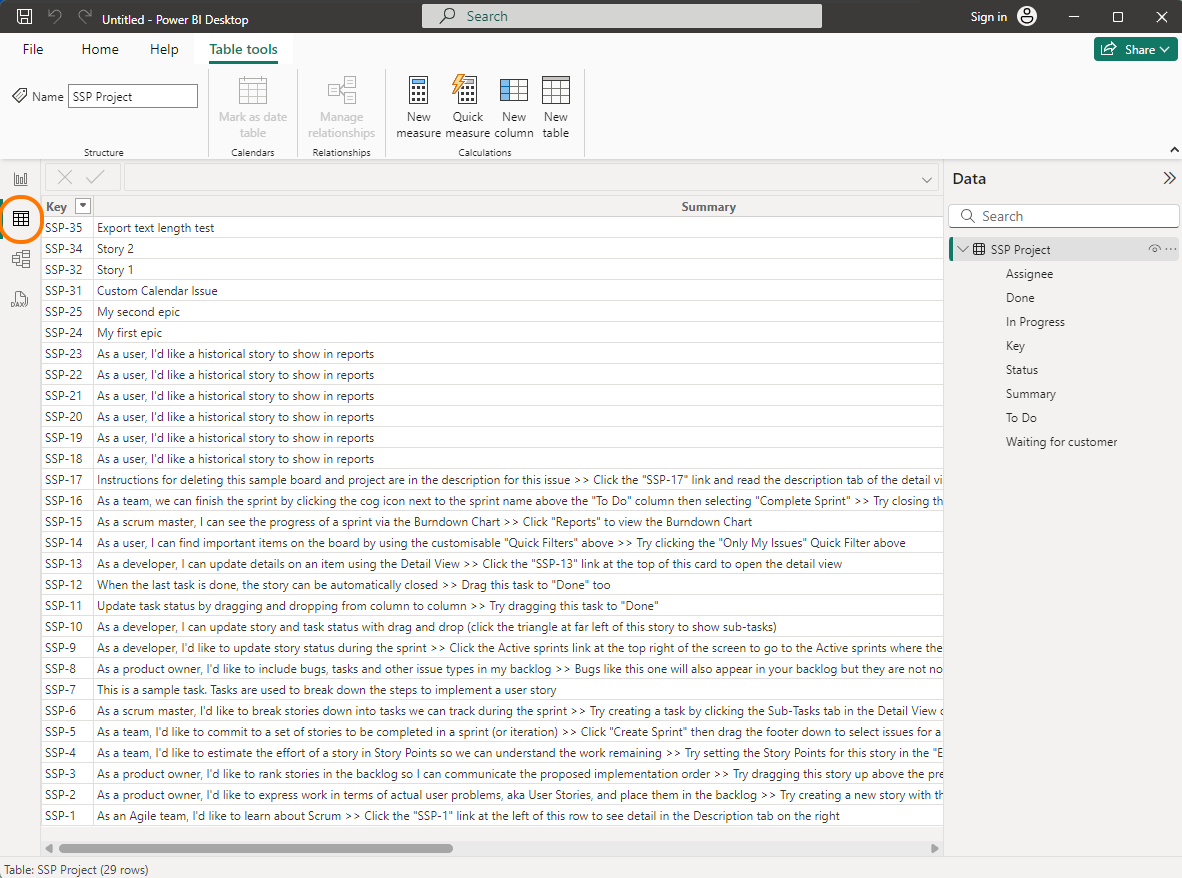Open Model view from the left sidebar

click(x=20, y=258)
